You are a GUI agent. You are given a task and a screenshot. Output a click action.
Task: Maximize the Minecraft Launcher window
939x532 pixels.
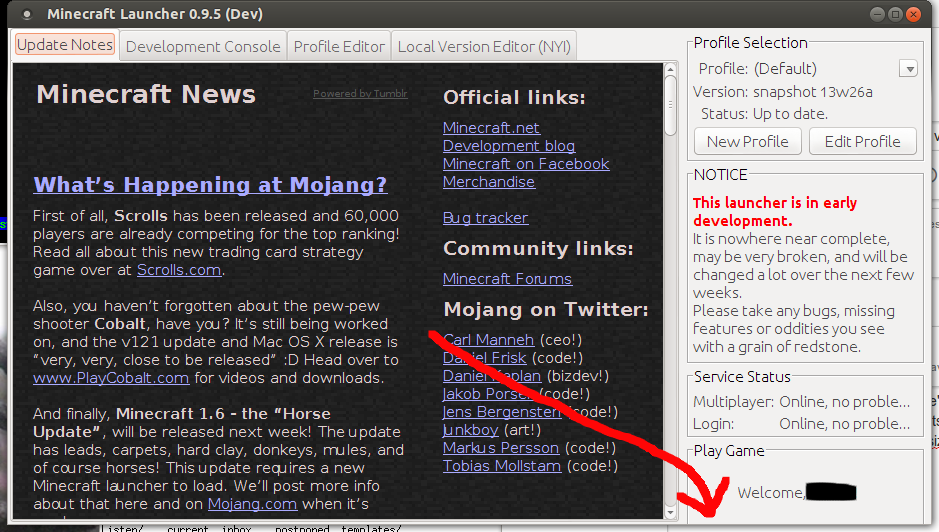(895, 14)
